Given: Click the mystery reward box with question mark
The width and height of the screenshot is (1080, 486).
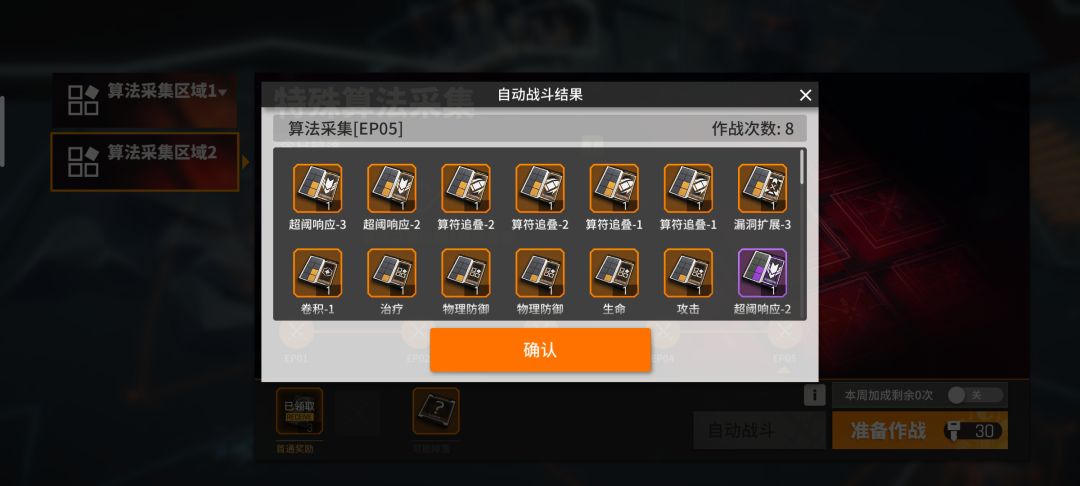Looking at the screenshot, I should click(436, 411).
